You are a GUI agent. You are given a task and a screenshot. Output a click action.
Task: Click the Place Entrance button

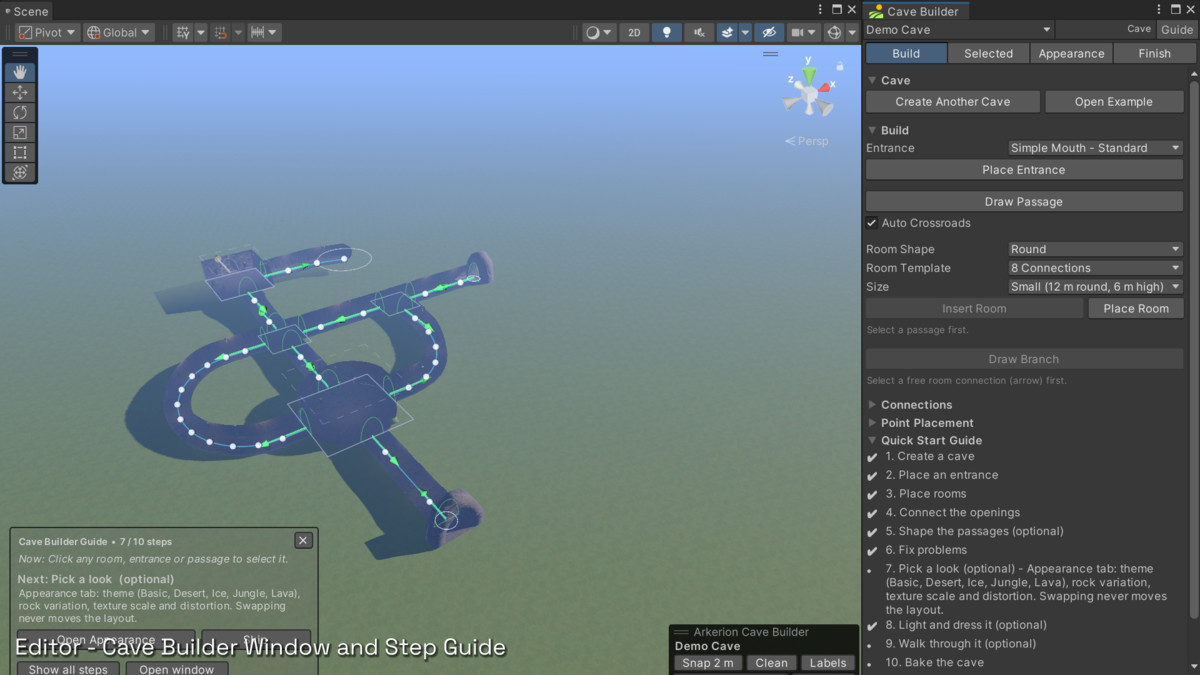click(1024, 170)
